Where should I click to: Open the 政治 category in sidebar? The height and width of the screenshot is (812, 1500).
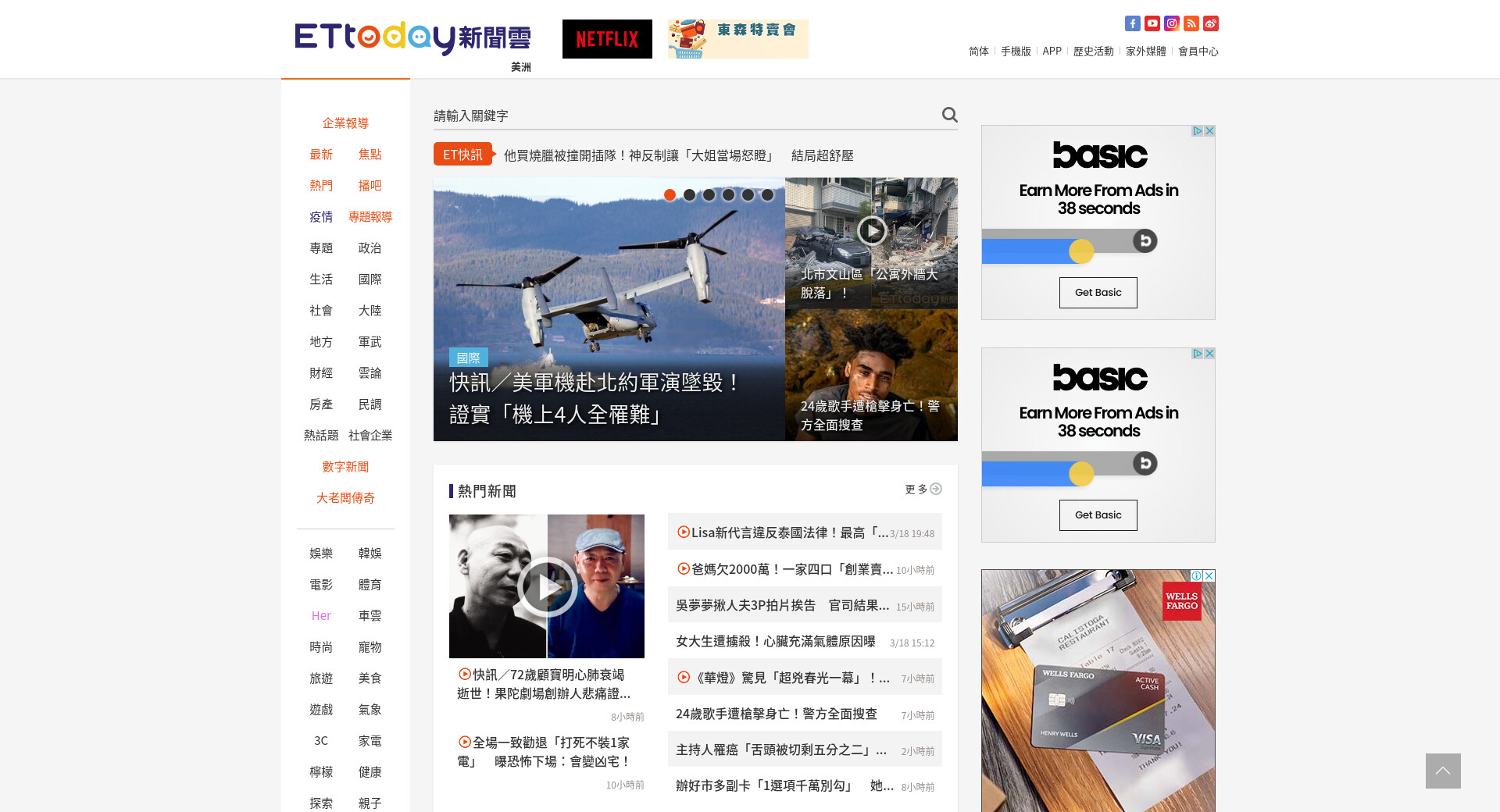coord(370,248)
